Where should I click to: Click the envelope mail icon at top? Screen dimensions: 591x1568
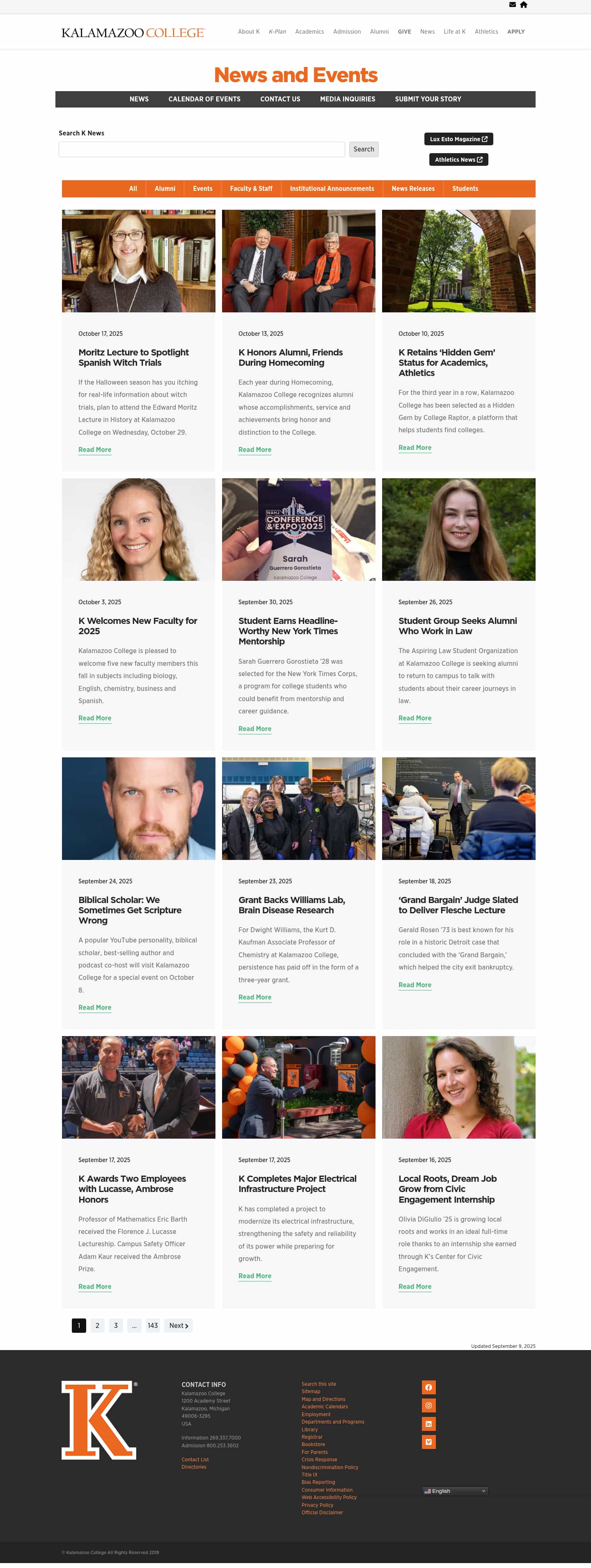pos(513,5)
